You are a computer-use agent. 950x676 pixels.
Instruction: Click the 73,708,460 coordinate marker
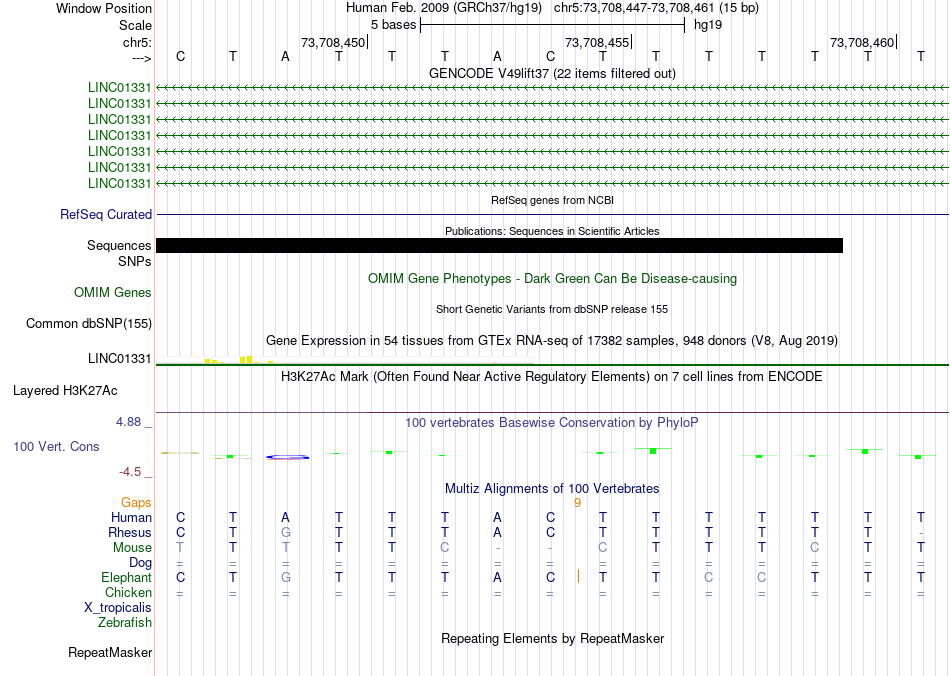tap(862, 42)
